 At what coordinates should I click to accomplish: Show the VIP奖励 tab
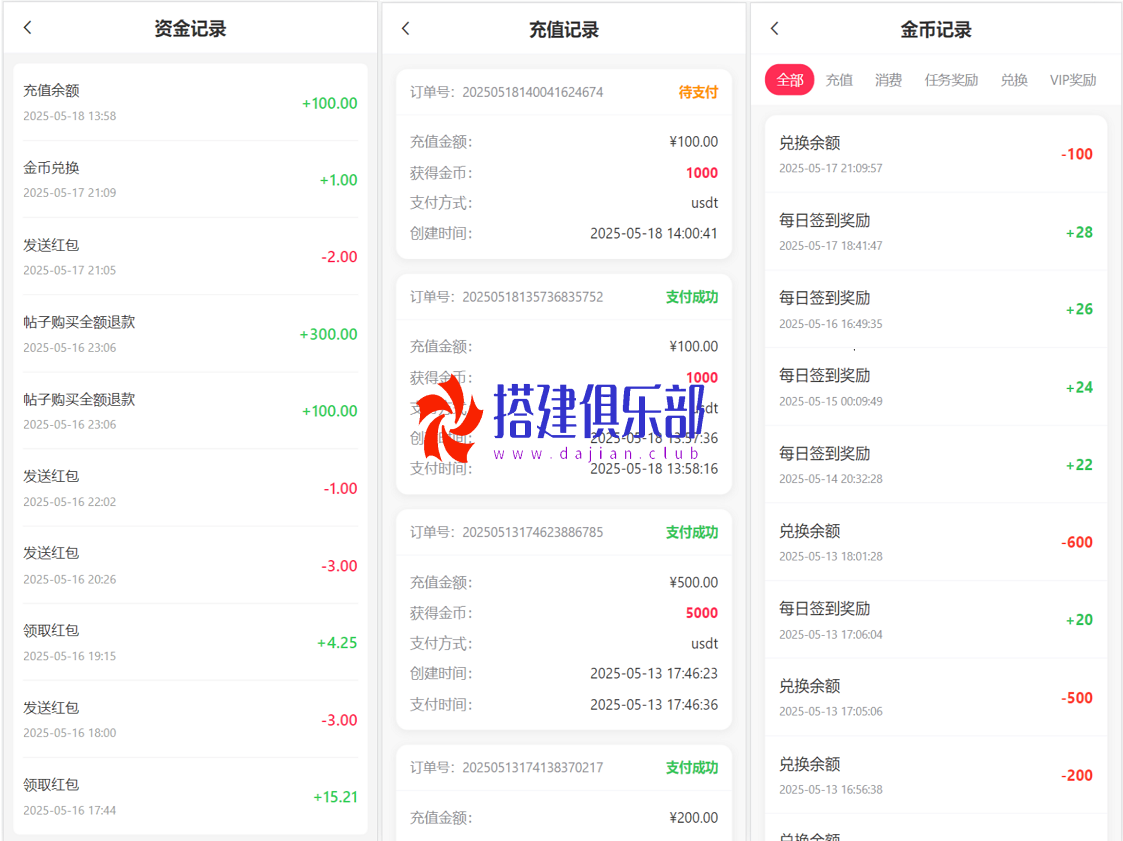pyautogui.click(x=1073, y=80)
